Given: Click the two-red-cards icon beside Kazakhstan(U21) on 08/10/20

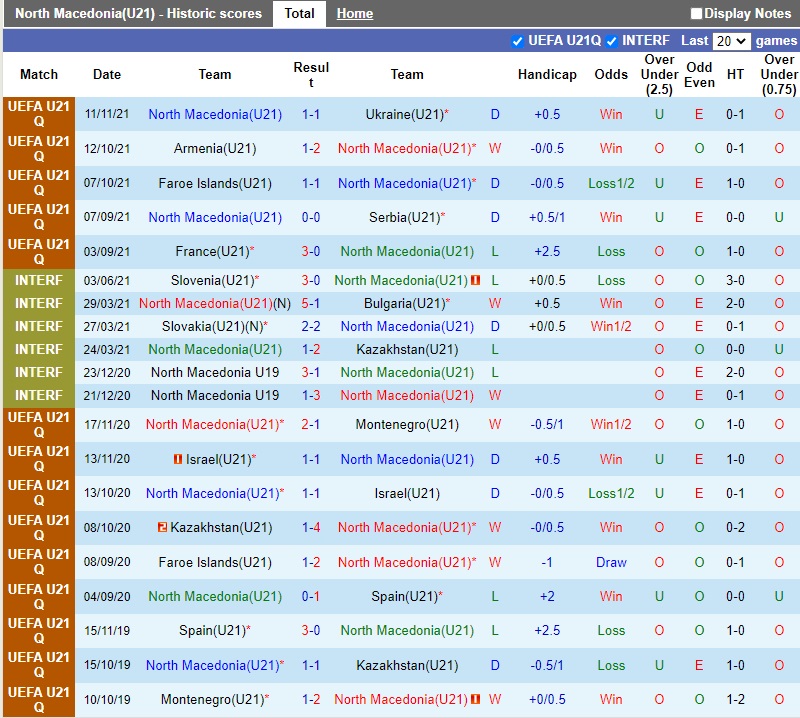Looking at the screenshot, I should pyautogui.click(x=162, y=527).
